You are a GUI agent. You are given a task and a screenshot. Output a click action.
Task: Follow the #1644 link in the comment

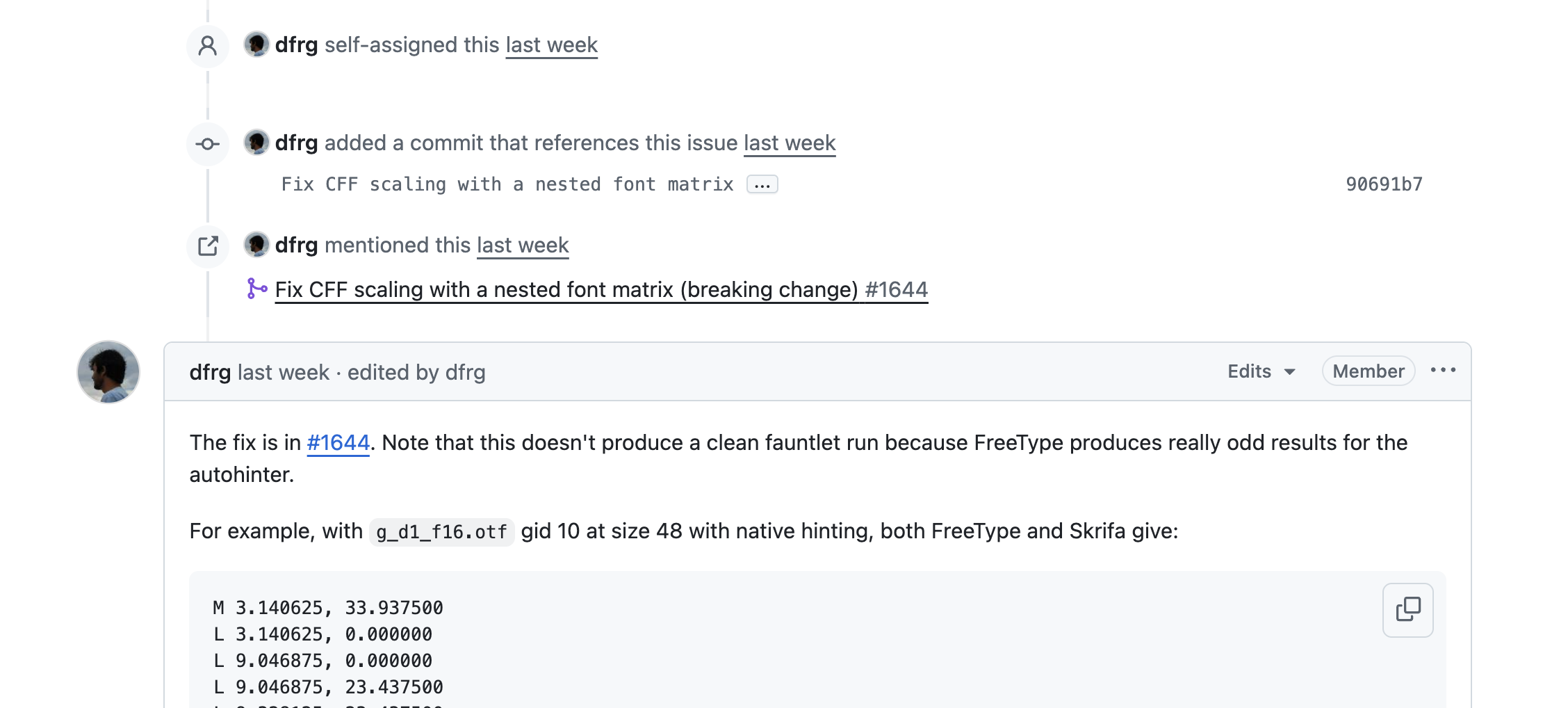tap(338, 442)
